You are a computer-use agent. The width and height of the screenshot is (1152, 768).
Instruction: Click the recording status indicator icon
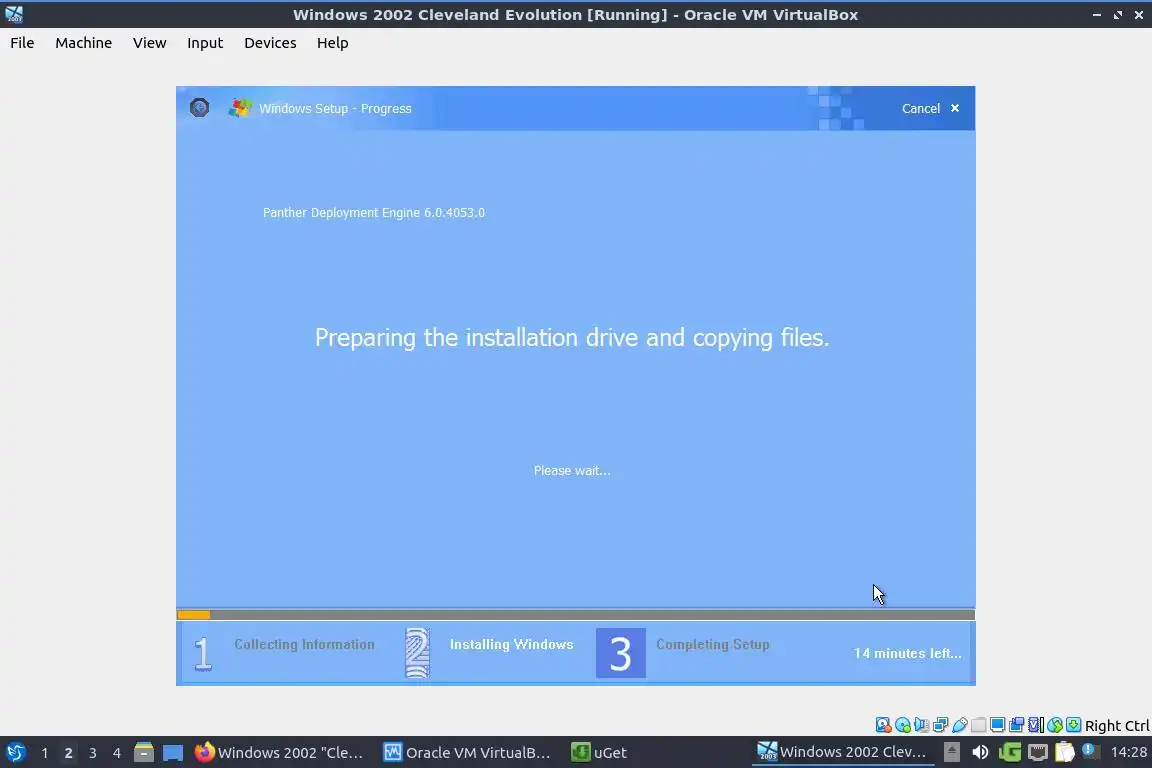coord(1016,725)
